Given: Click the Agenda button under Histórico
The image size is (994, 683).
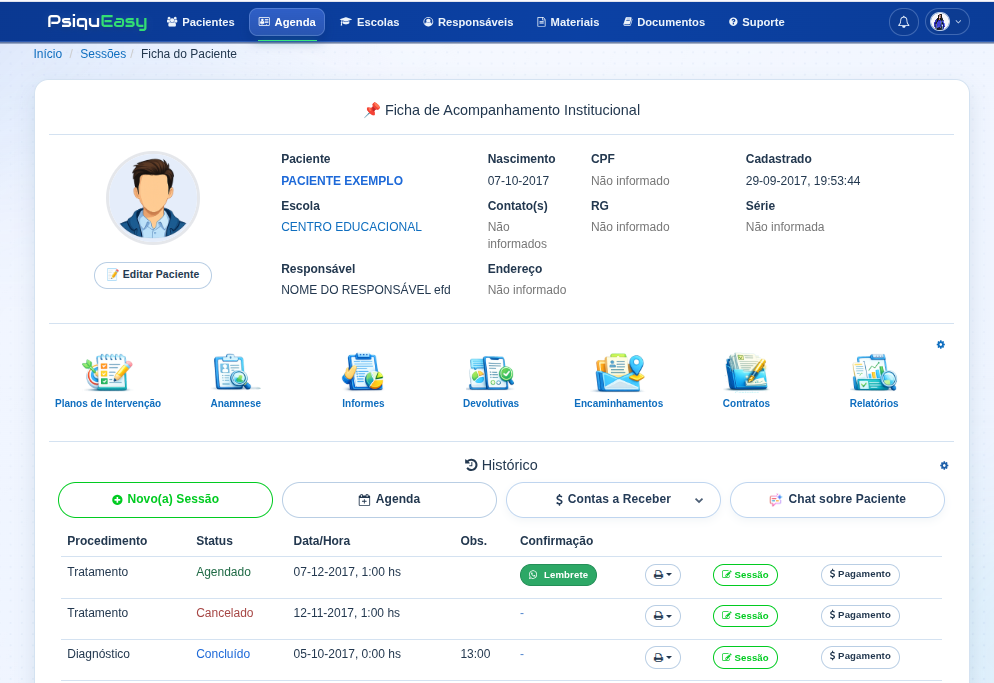Looking at the screenshot, I should pos(389,500).
